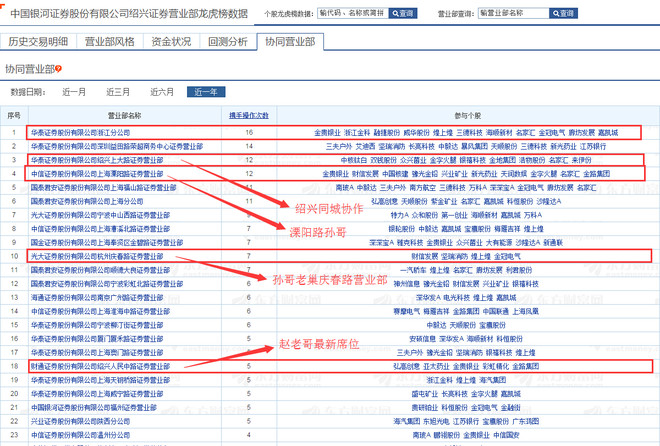
Task: Open 财通证券 绍兴人民中路营业部 link
Action: 100,366
